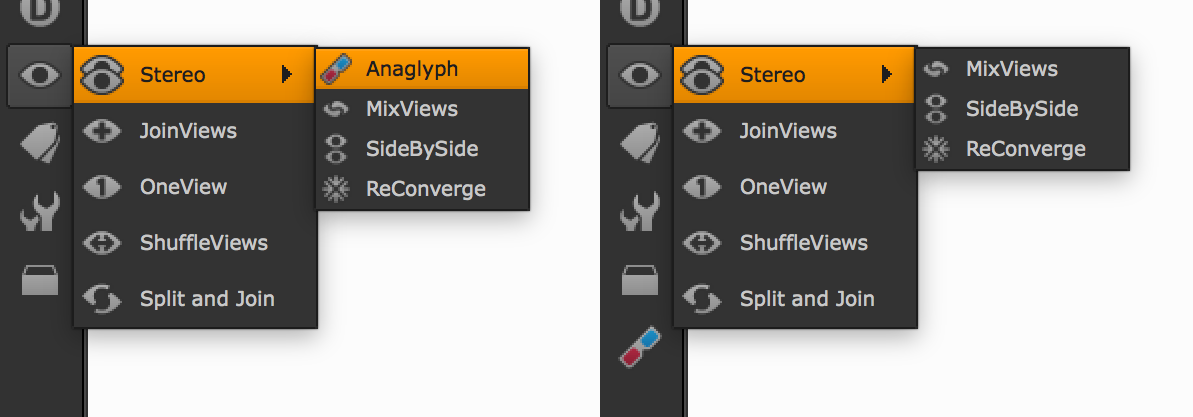The width and height of the screenshot is (1193, 417).
Task: Choose SideBySide in the right Stereo submenu
Action: [1021, 109]
